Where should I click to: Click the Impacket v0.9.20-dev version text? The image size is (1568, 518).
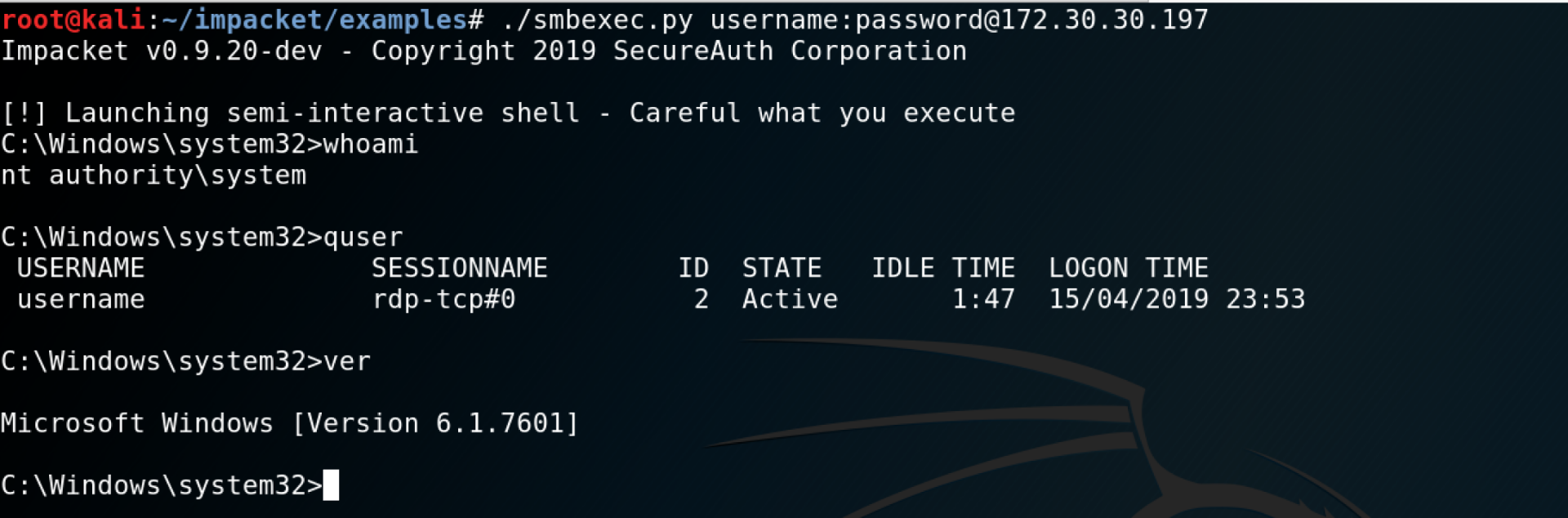161,51
